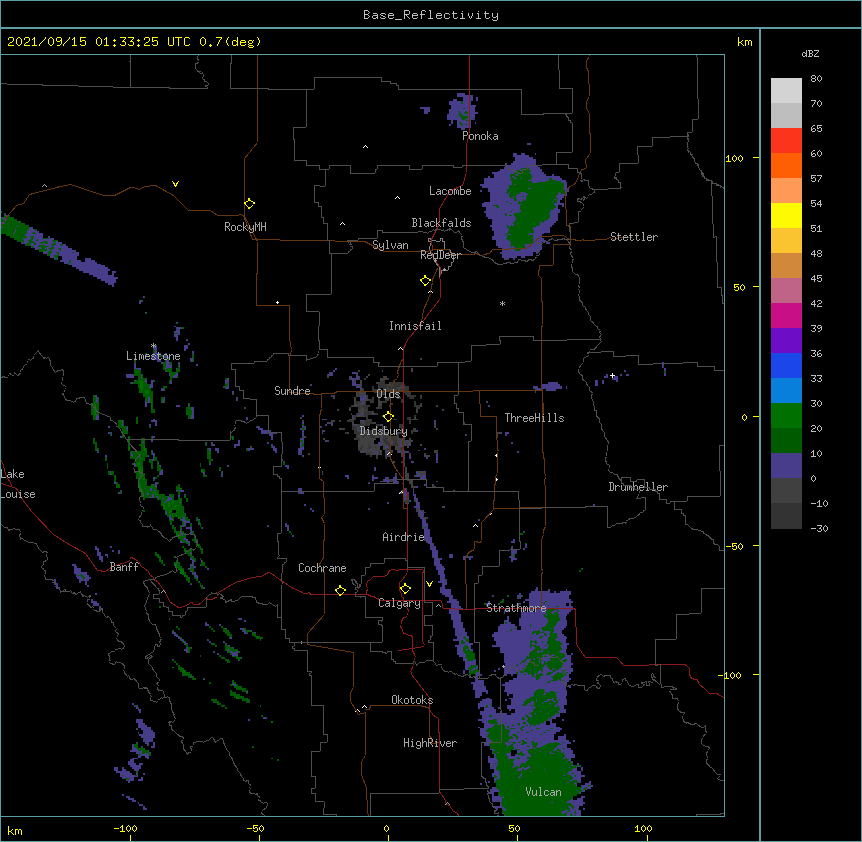Click white asterisk above Limestone label

click(154, 346)
